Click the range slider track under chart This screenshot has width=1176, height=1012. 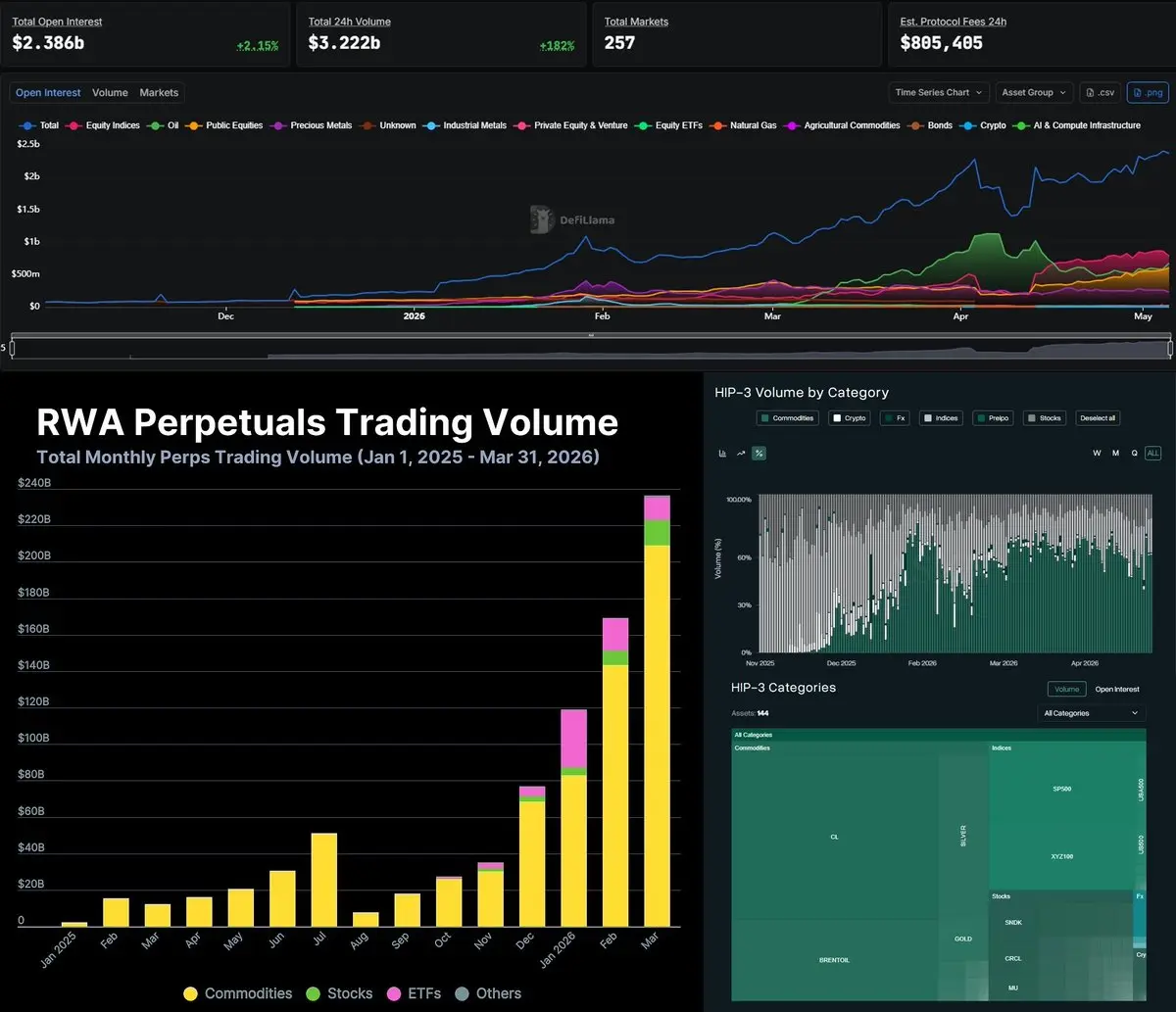pyautogui.click(x=590, y=347)
